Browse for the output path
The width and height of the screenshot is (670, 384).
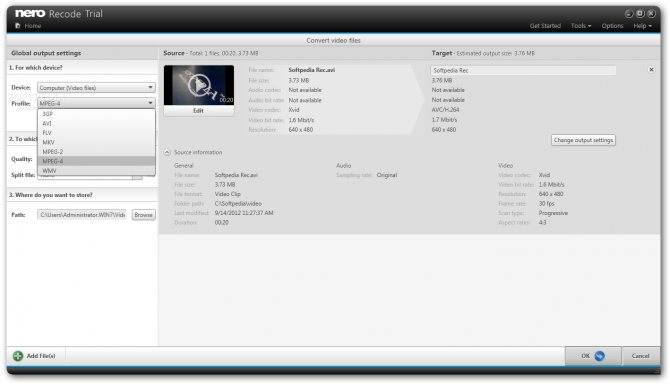[x=144, y=215]
